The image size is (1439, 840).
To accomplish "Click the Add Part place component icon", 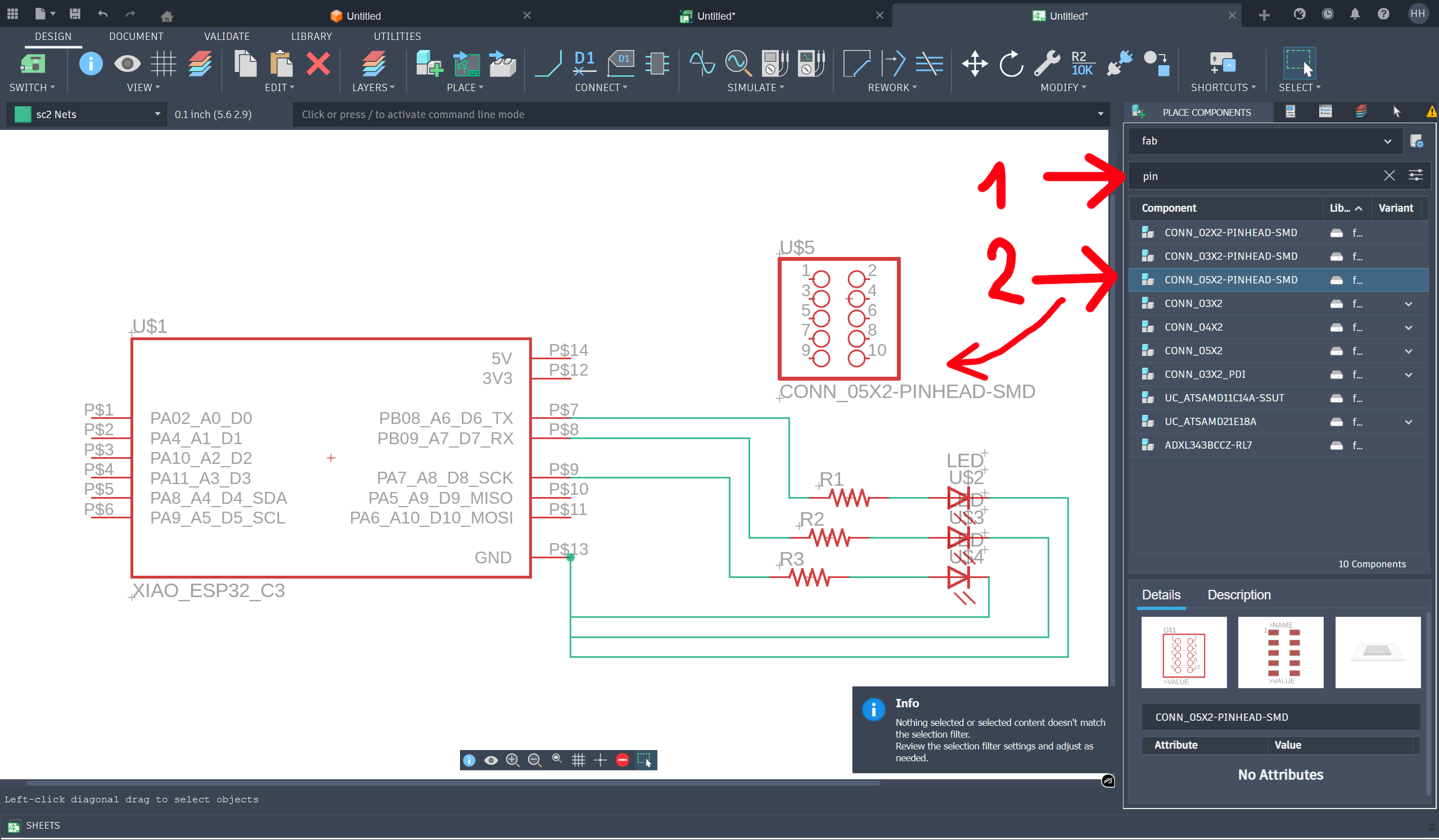I will (x=429, y=64).
